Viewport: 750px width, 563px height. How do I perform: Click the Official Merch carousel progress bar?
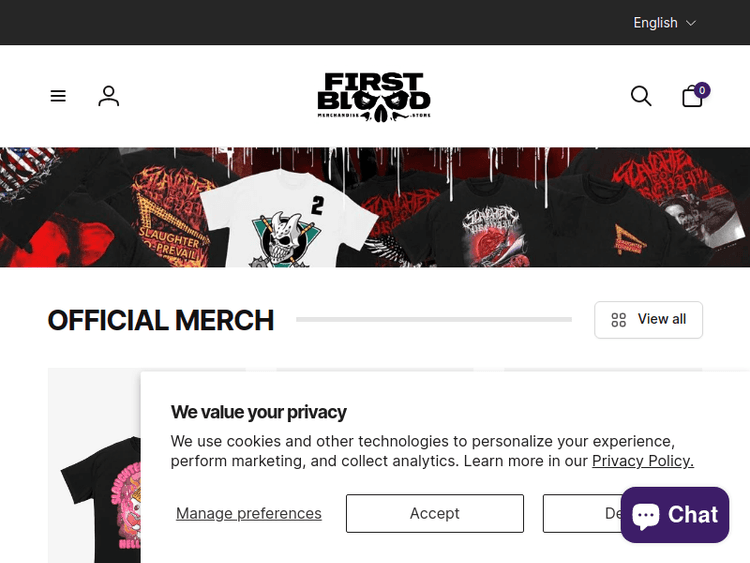[x=433, y=320]
